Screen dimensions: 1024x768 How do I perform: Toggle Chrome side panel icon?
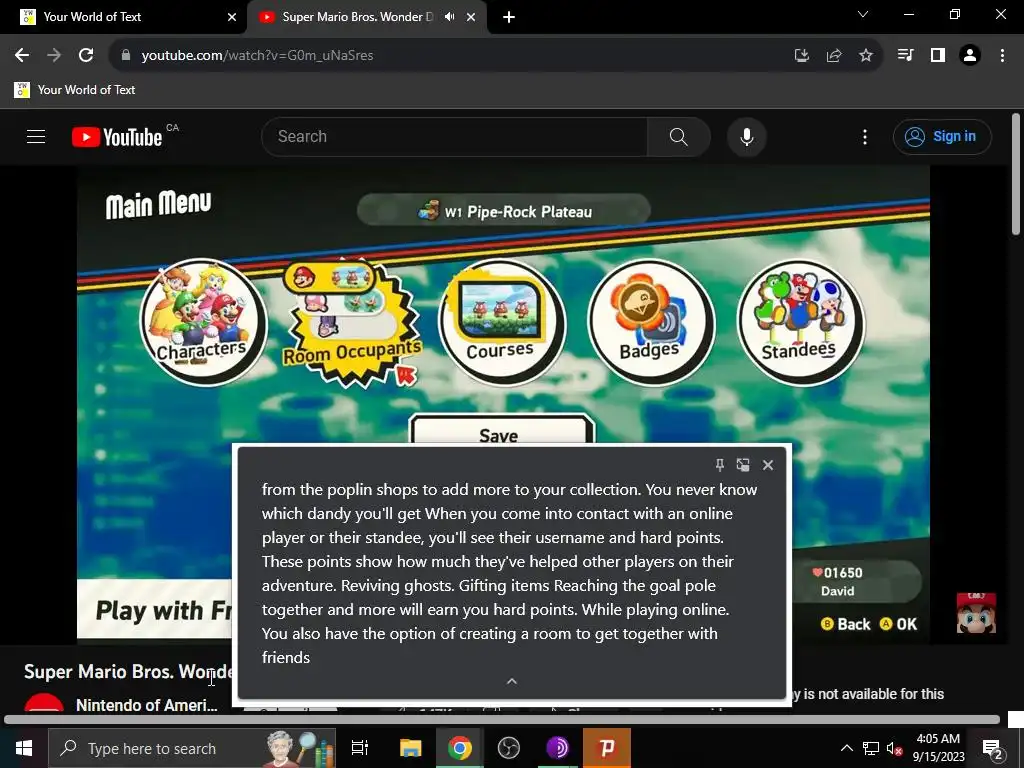point(938,56)
